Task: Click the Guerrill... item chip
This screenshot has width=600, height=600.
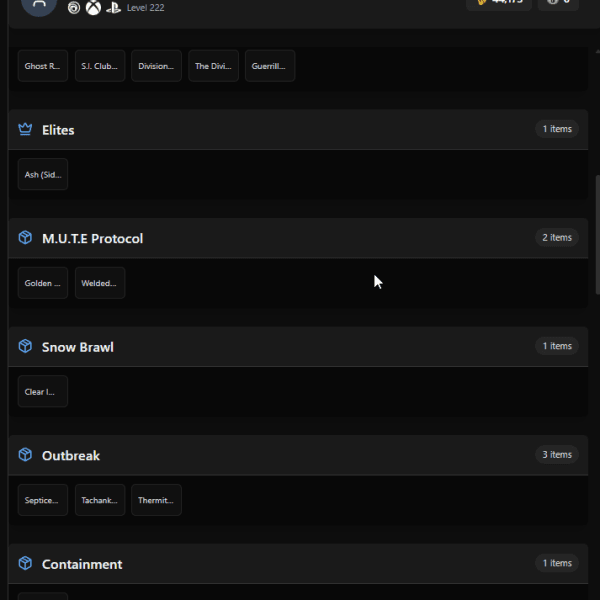Action: point(270,66)
